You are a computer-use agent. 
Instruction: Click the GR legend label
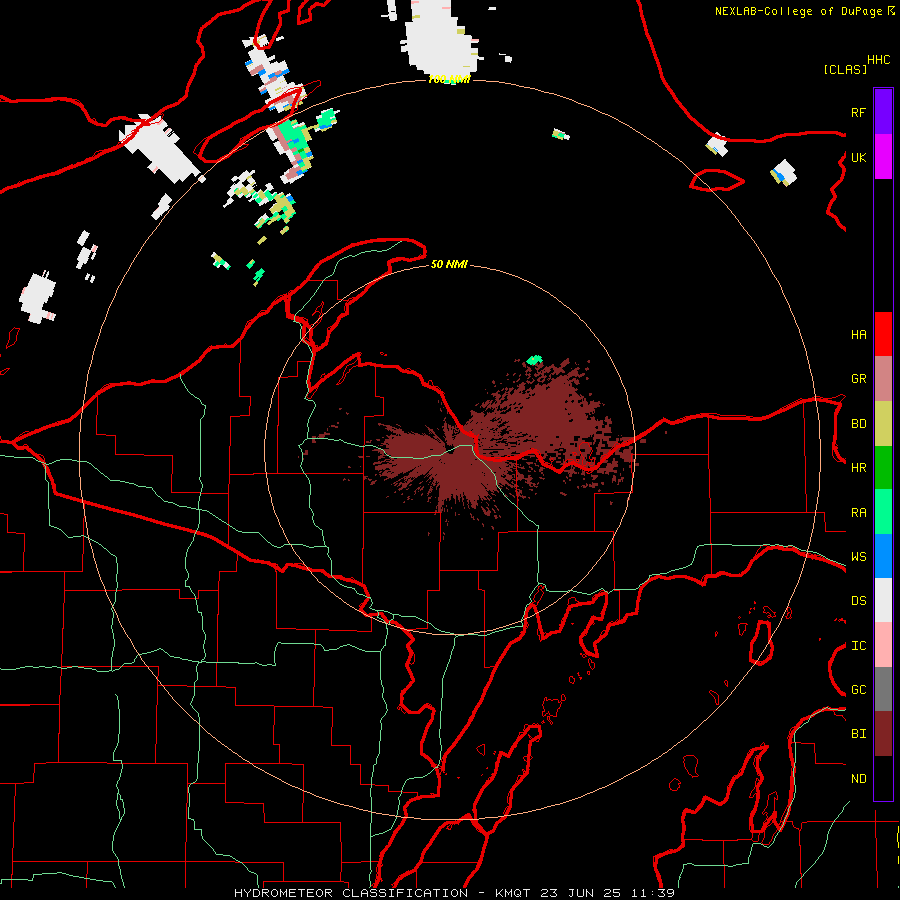[x=858, y=379]
